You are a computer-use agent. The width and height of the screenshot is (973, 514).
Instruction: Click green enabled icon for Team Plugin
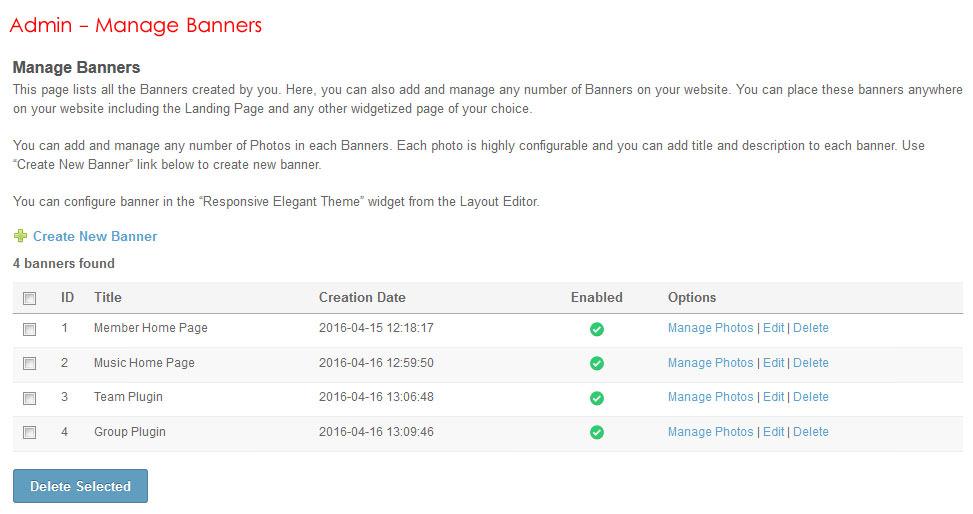pos(597,398)
